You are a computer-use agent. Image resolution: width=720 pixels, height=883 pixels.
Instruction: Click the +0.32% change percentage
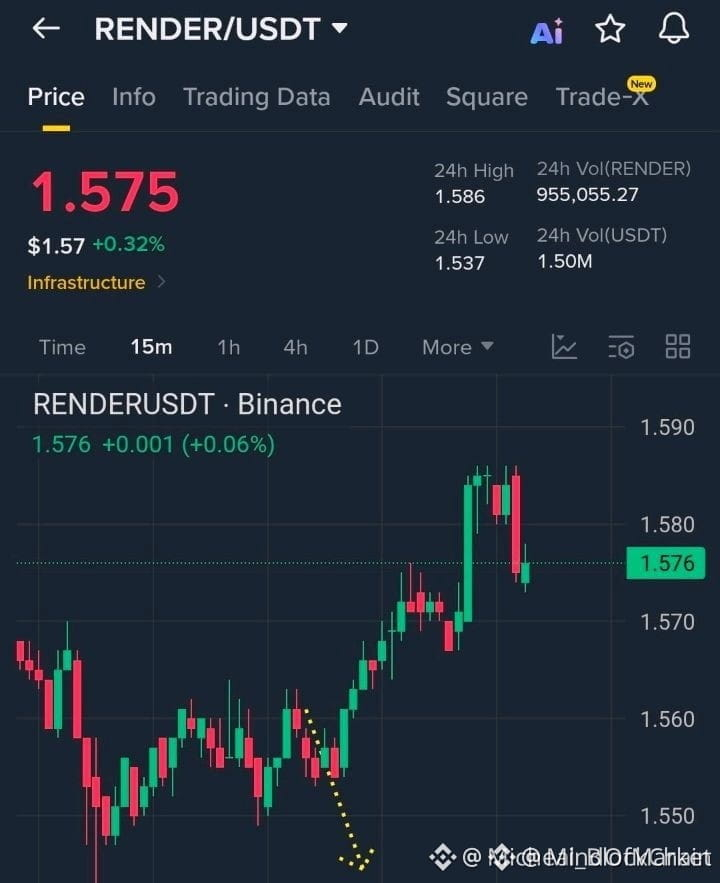(x=128, y=244)
